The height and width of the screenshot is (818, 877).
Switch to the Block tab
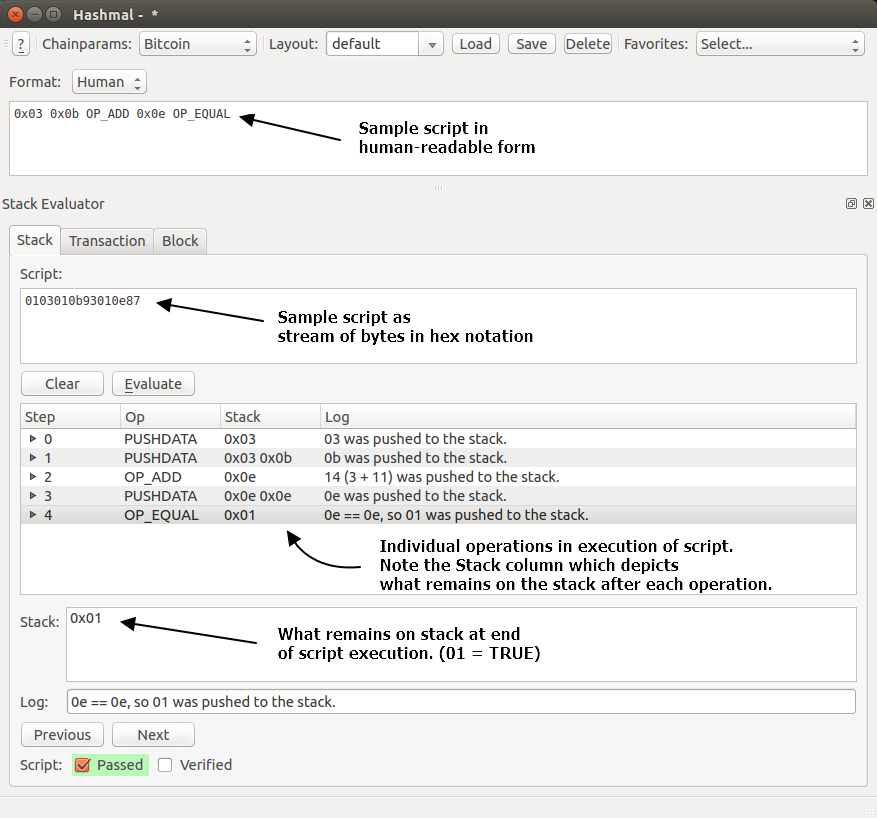180,241
